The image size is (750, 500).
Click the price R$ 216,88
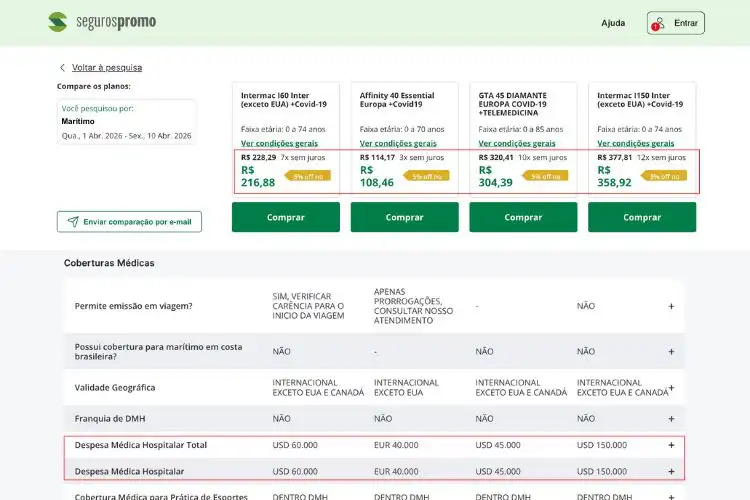point(258,176)
